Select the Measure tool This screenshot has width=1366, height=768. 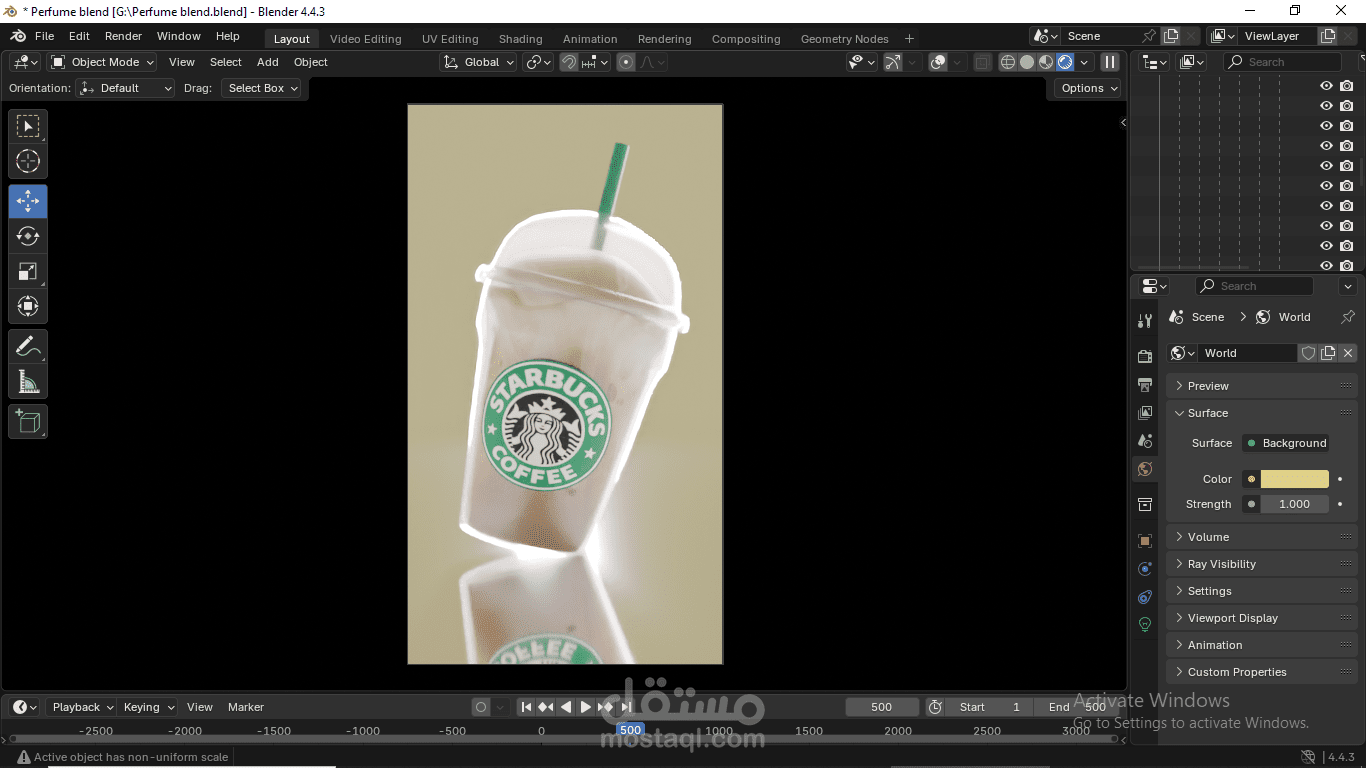[28, 382]
